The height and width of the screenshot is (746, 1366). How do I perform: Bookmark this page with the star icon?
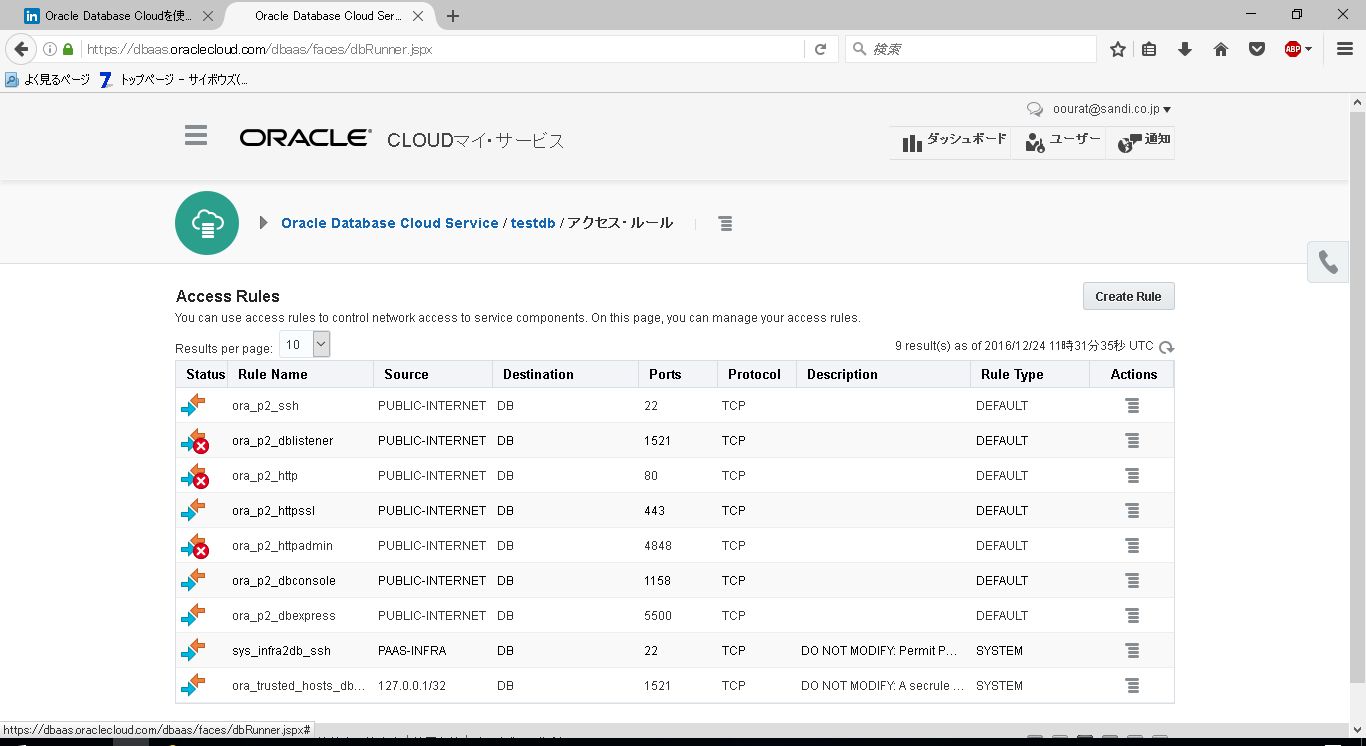1118,49
